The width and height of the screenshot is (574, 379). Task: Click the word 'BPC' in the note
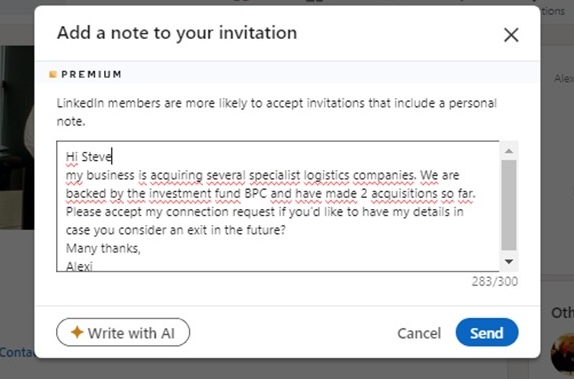255,193
